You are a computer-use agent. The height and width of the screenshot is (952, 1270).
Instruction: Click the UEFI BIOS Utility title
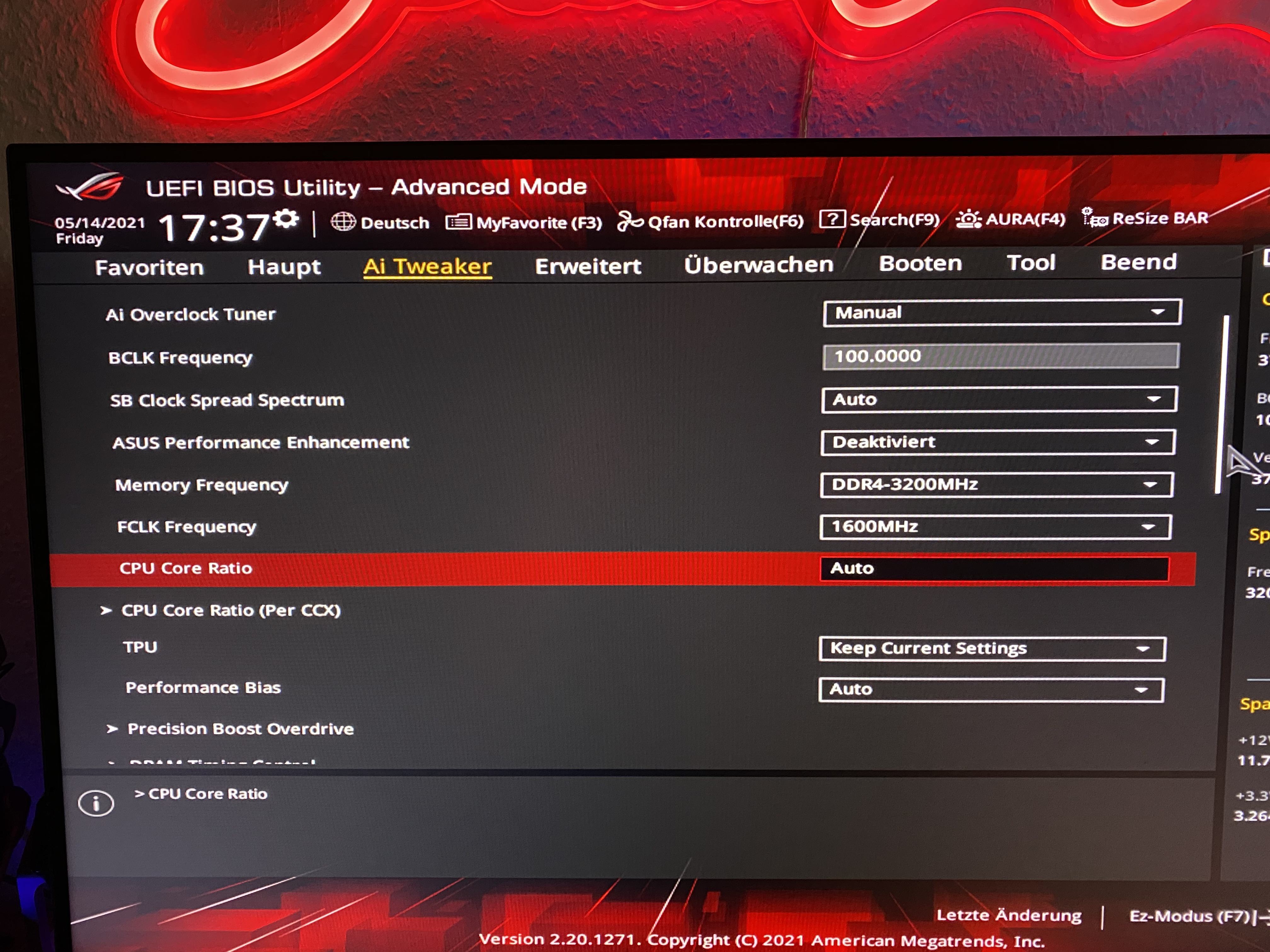(366, 187)
